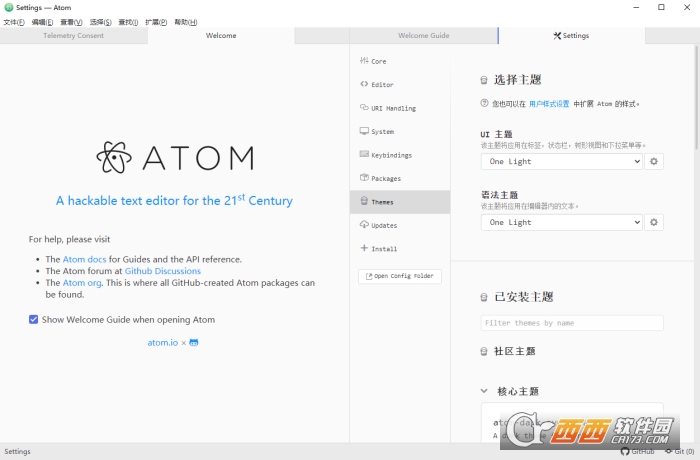The width and height of the screenshot is (700, 460).
Task: Open the 查看(V) menu
Action: [71, 22]
